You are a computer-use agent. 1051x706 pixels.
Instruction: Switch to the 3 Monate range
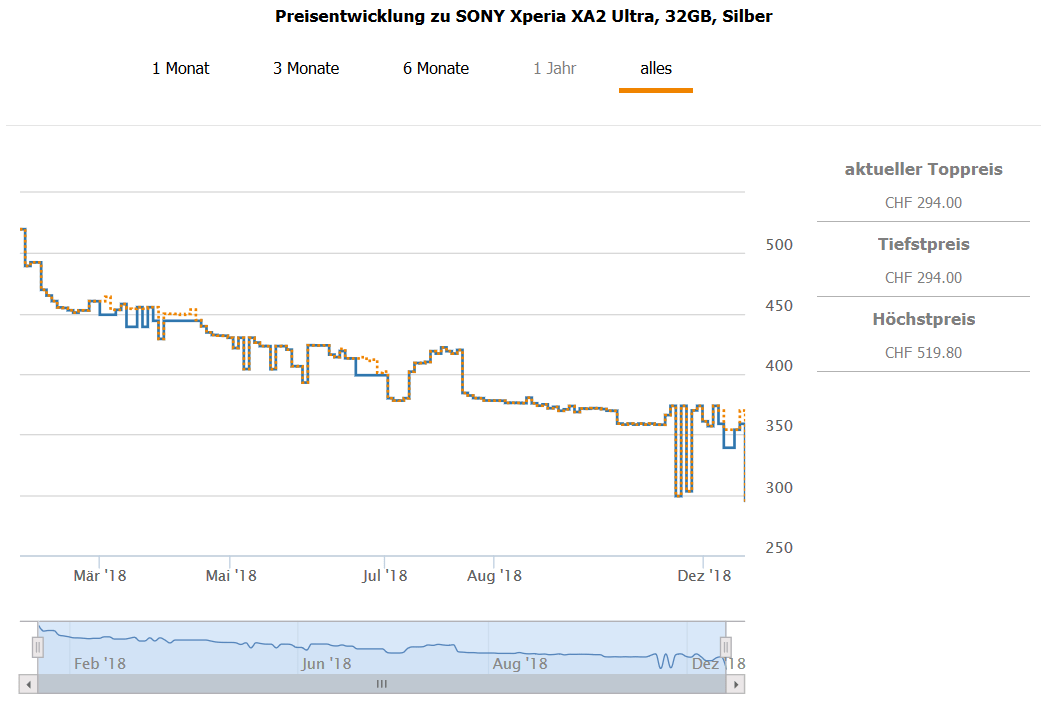click(306, 69)
